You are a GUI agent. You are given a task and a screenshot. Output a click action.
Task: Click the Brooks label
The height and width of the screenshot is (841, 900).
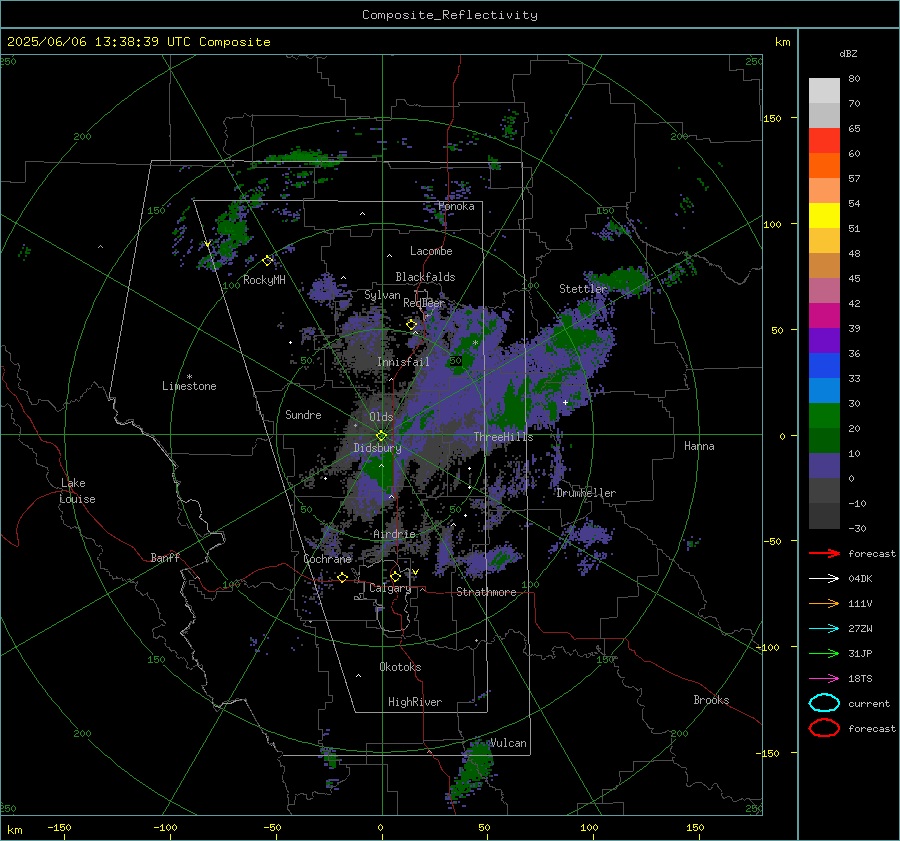[x=711, y=700]
